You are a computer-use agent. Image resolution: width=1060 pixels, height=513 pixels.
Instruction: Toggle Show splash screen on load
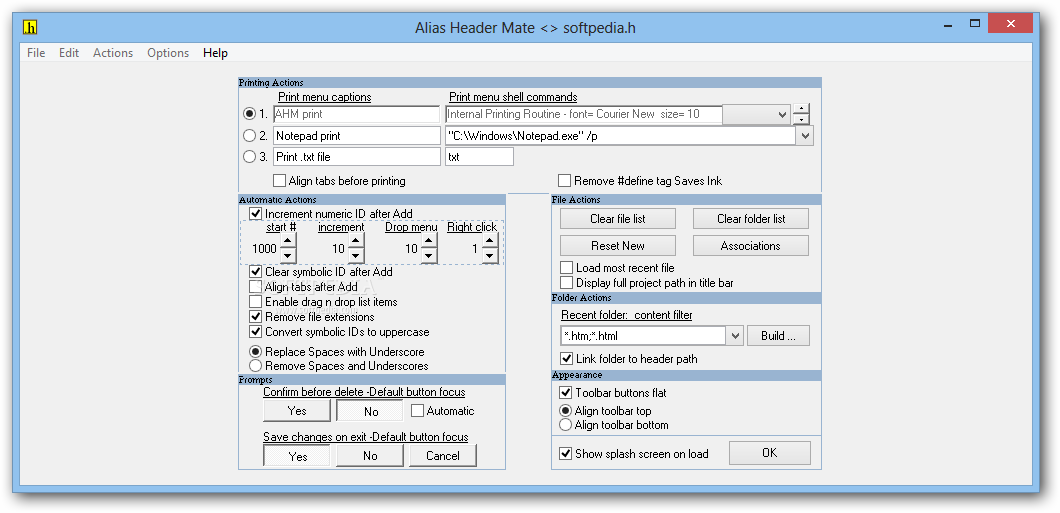566,454
